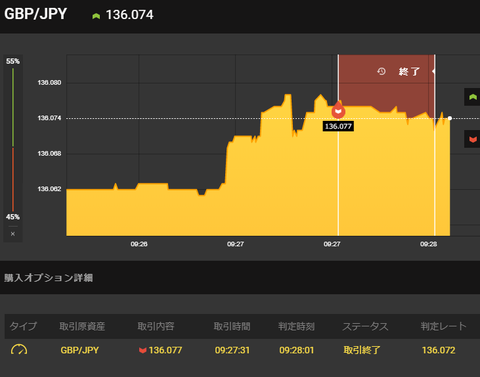The image size is (480, 377).
Task: Click the 取引内容 column header
Action: (x=156, y=326)
